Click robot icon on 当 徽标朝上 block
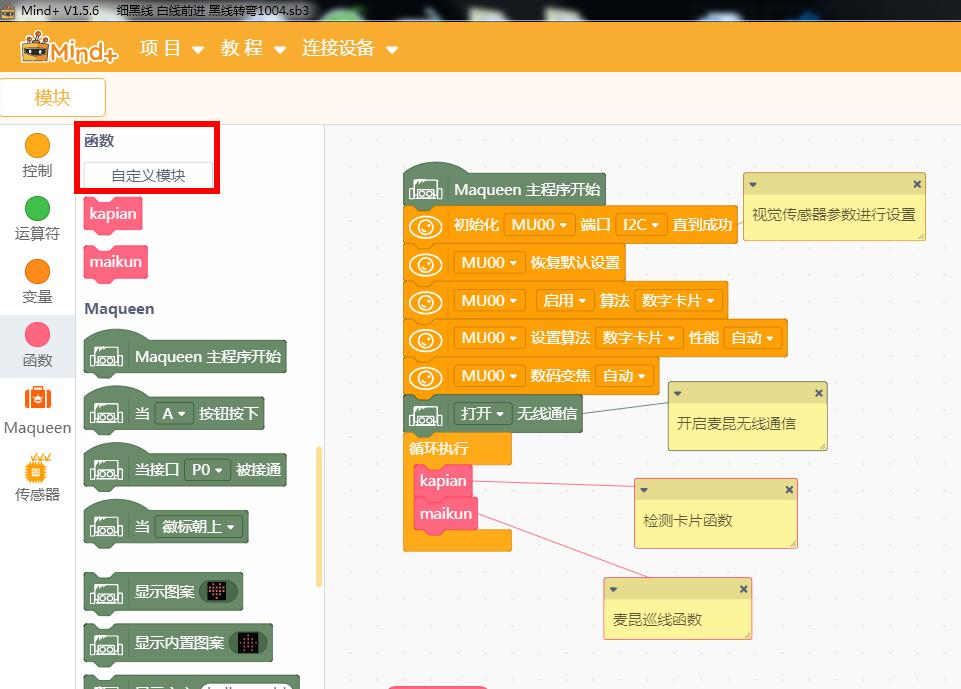The image size is (961, 689). tap(106, 527)
